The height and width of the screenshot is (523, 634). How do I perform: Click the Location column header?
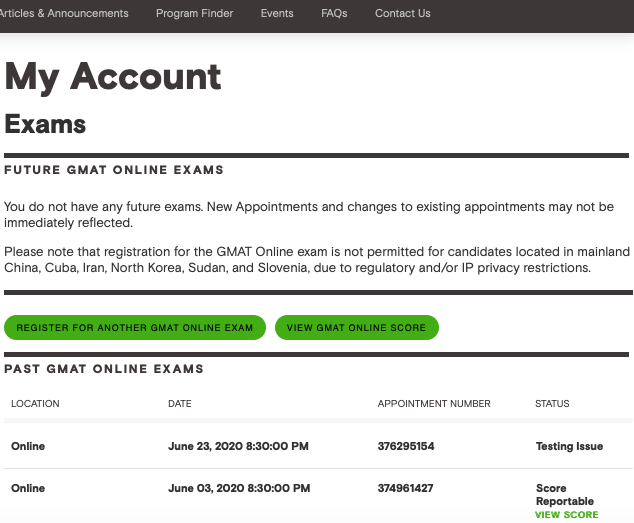click(35, 404)
